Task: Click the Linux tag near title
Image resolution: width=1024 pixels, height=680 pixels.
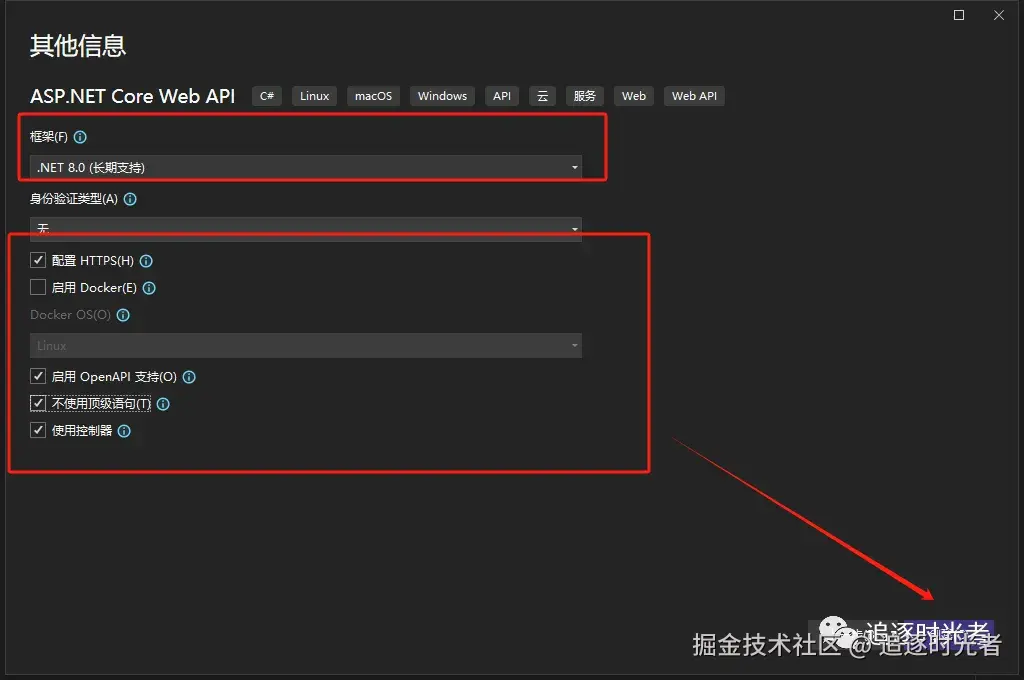Action: (x=315, y=96)
